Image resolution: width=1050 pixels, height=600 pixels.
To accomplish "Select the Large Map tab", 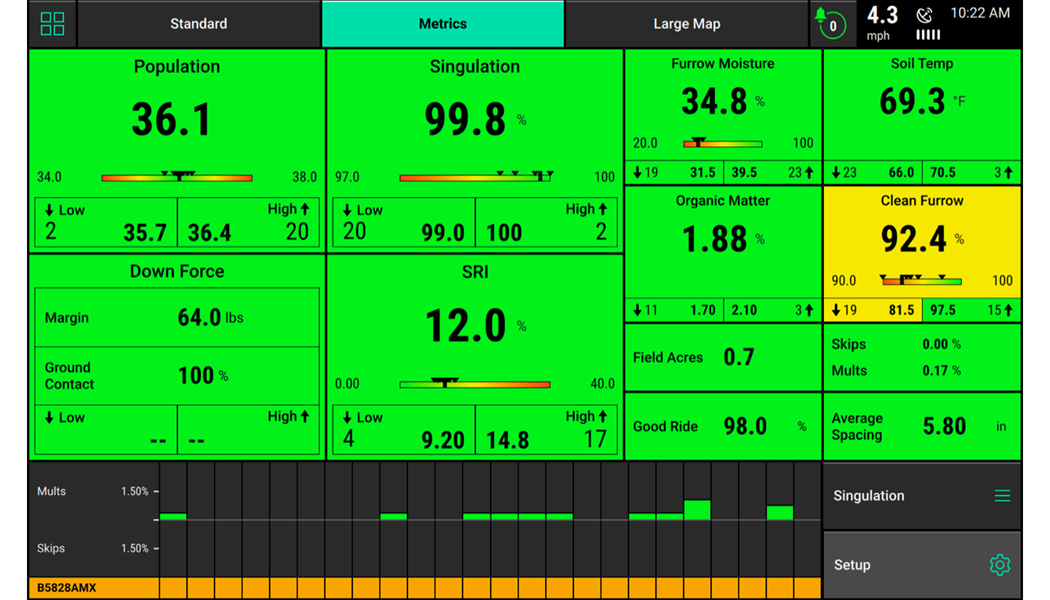I will (x=686, y=24).
